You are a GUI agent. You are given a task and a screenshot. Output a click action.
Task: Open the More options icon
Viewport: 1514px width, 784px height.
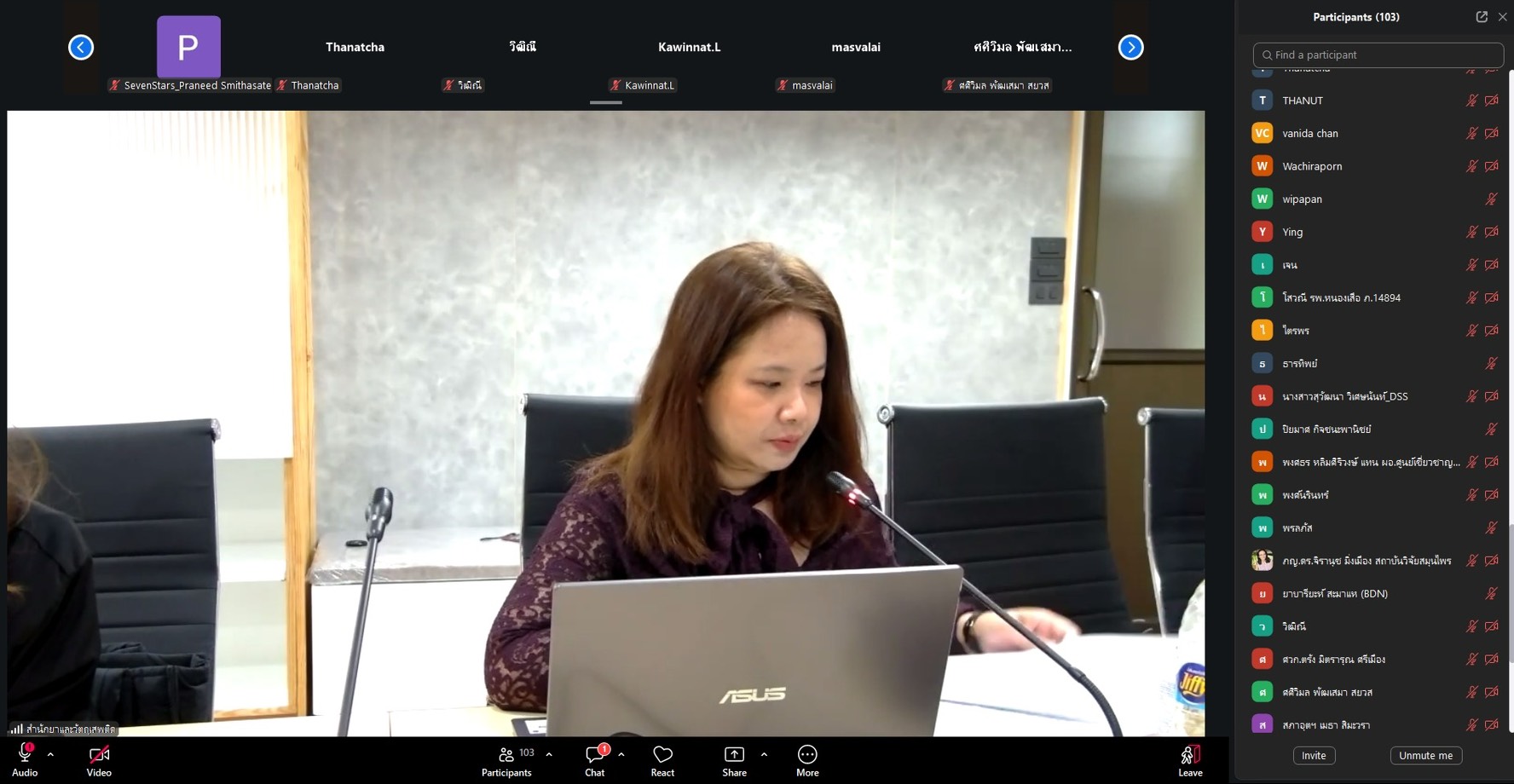[x=807, y=755]
